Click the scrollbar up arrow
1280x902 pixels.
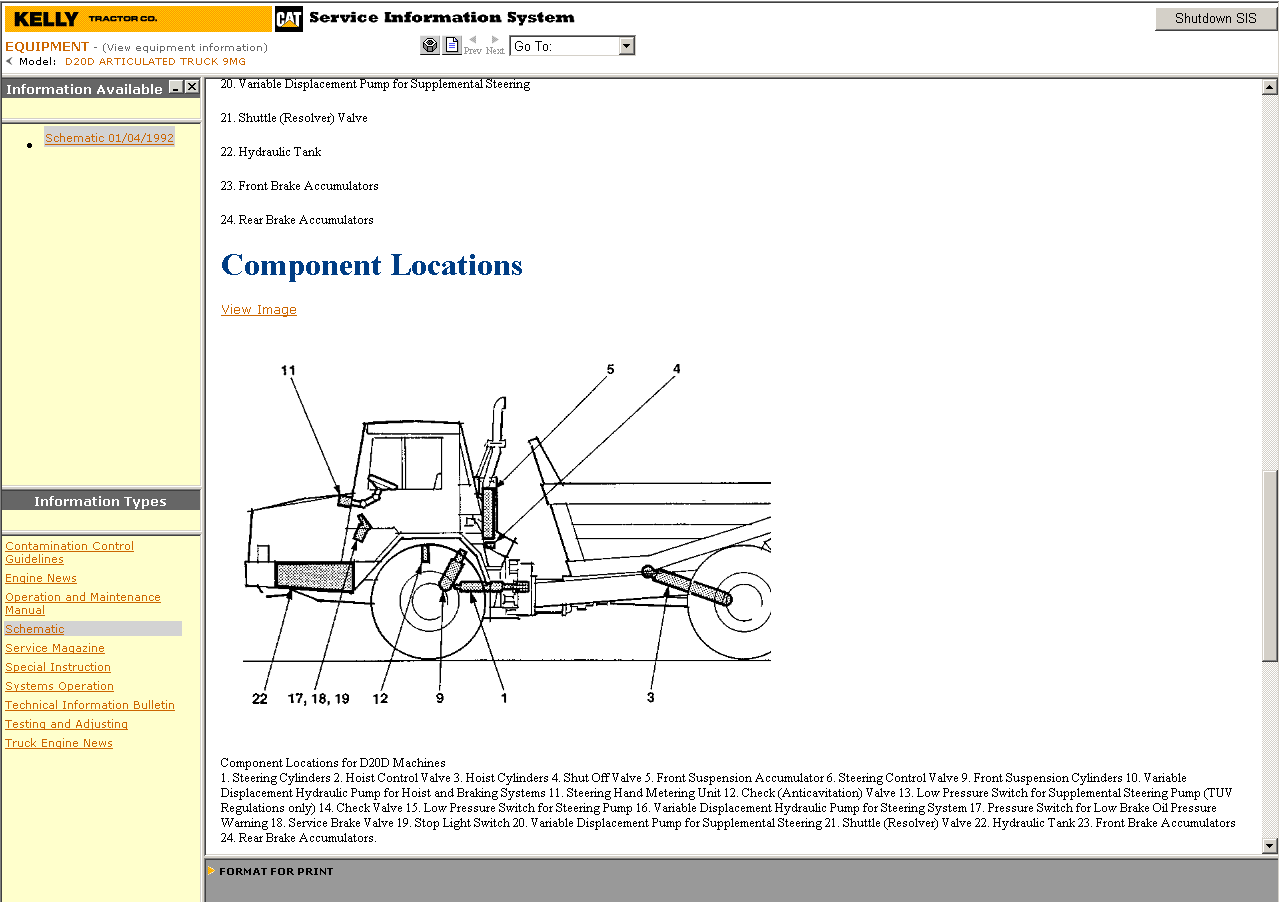(x=1270, y=88)
